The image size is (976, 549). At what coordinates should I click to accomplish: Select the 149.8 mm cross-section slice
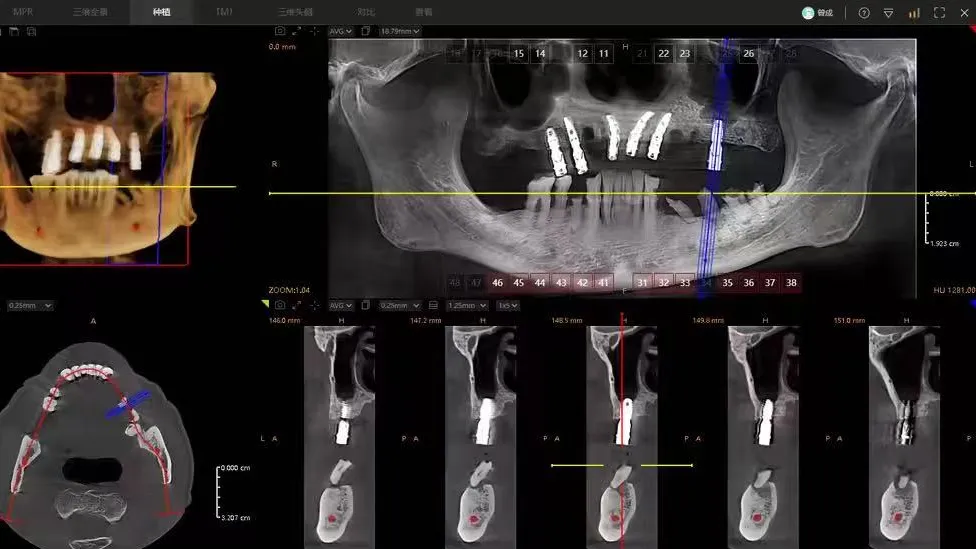pos(763,437)
